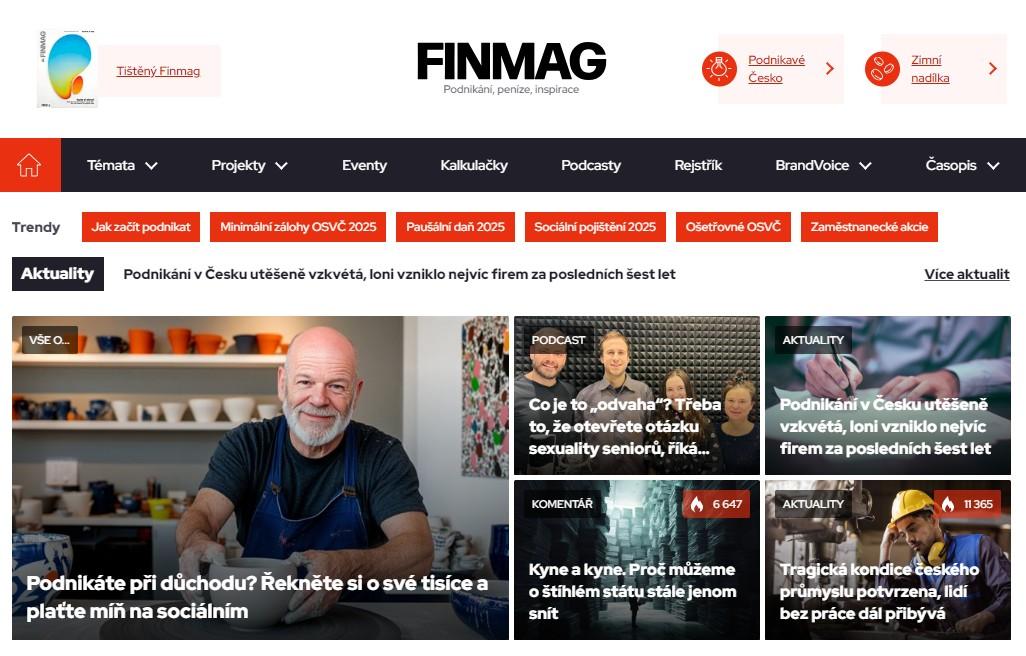Open the printed Finmag magazine cover image
1026x656 pixels.
tap(67, 69)
